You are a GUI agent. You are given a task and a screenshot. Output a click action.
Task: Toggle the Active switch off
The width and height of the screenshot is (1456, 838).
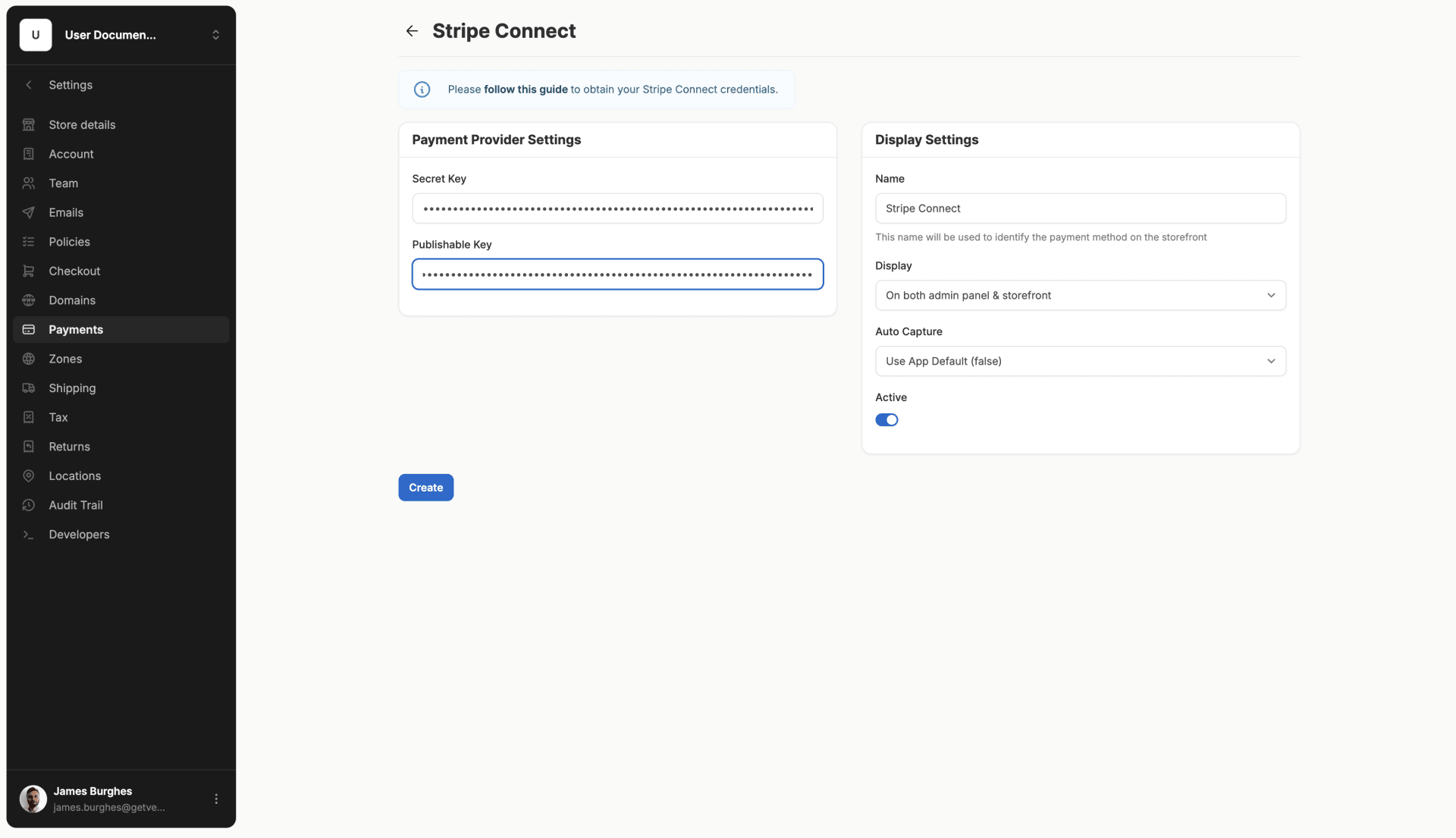pyautogui.click(x=886, y=420)
